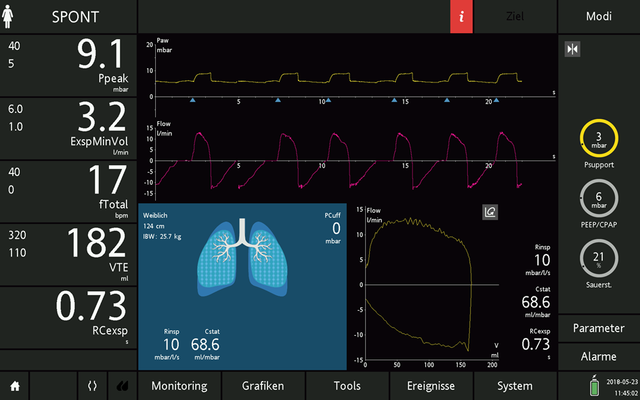Click the dynamic lung graphic
This screenshot has height=400, width=640.
242,258
